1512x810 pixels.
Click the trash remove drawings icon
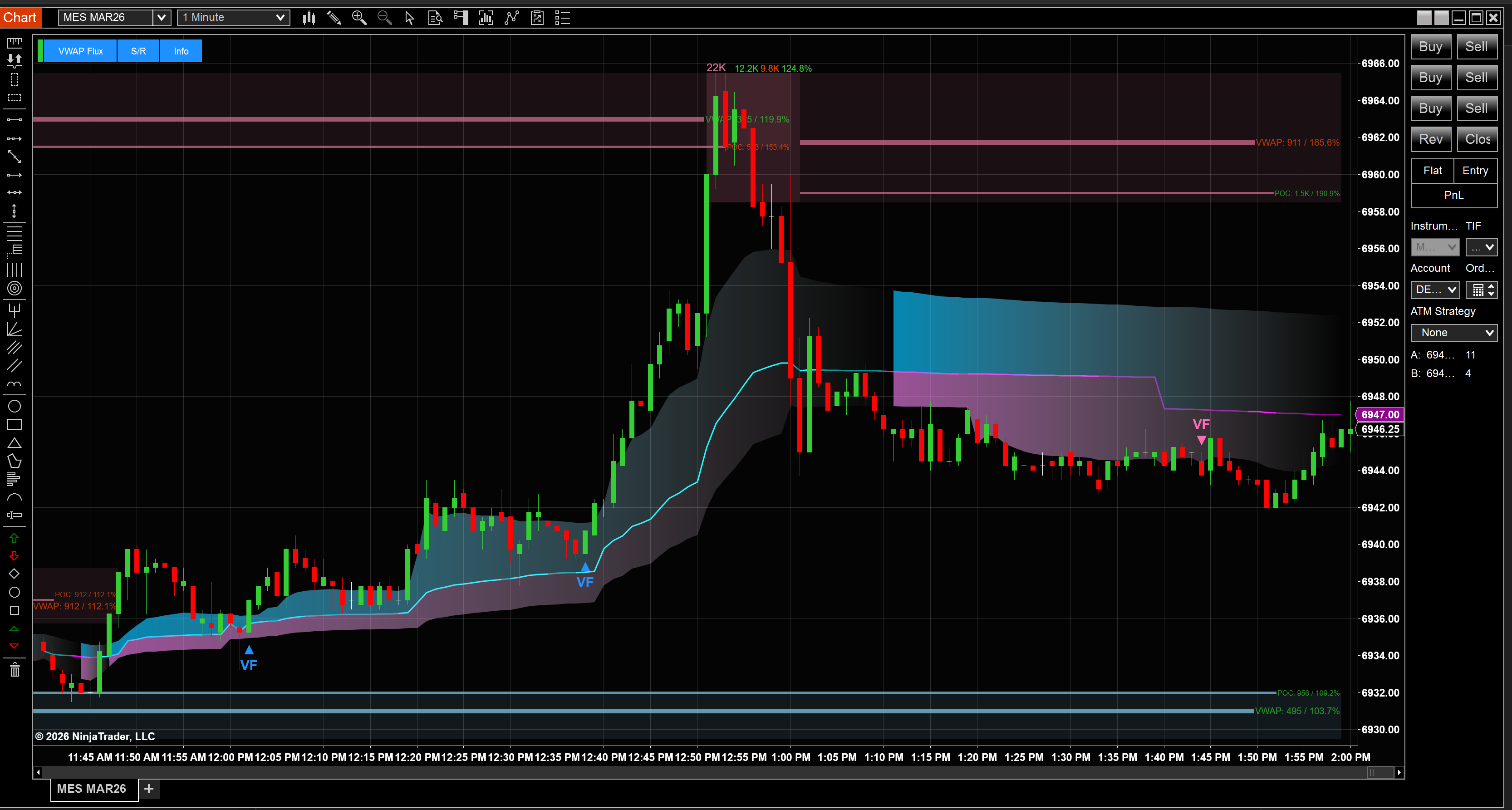tap(14, 669)
